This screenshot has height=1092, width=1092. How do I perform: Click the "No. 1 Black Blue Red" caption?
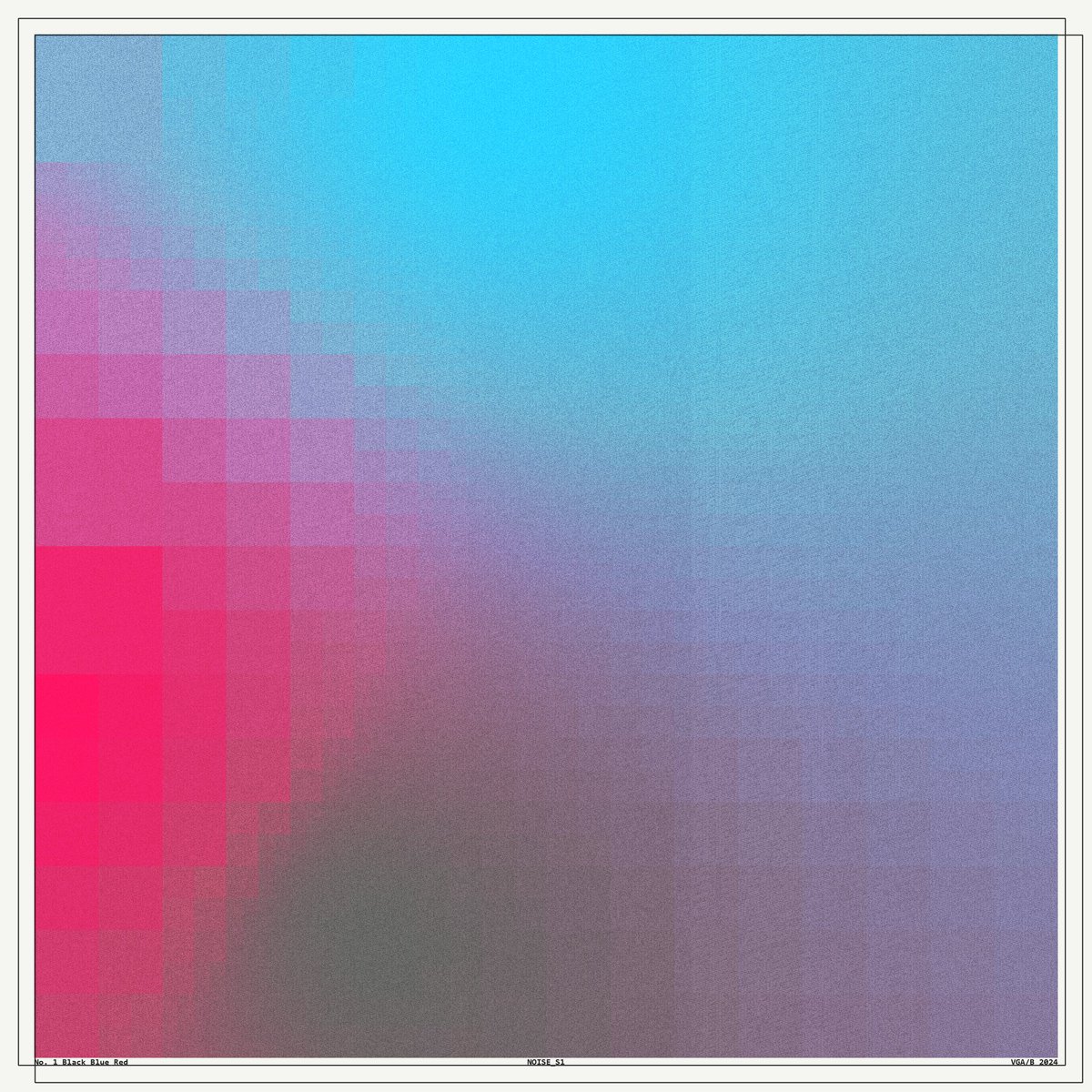coord(81,1062)
